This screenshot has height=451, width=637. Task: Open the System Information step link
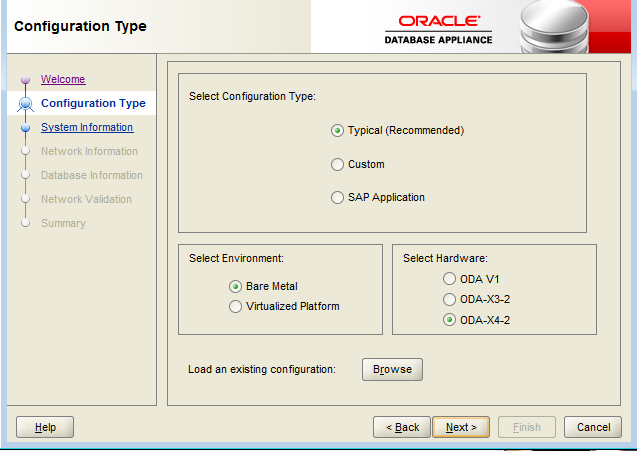pyautogui.click(x=87, y=127)
